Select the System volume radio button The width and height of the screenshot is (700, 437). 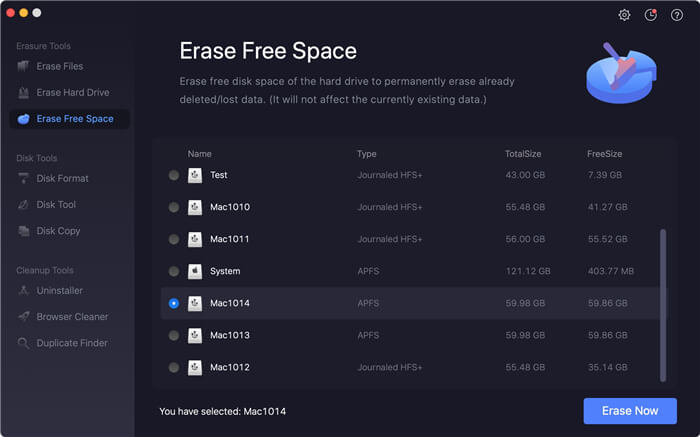[174, 271]
